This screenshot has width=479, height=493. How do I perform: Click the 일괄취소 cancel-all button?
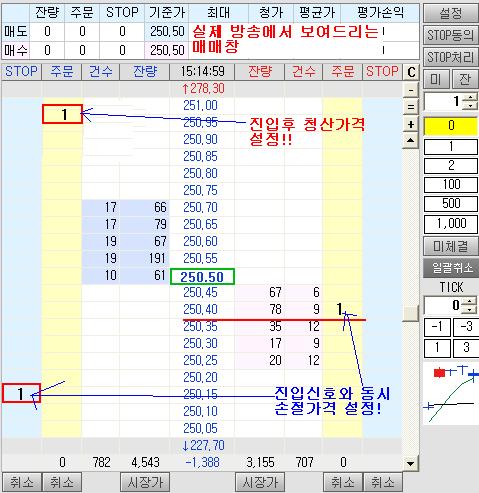pyautogui.click(x=451, y=268)
